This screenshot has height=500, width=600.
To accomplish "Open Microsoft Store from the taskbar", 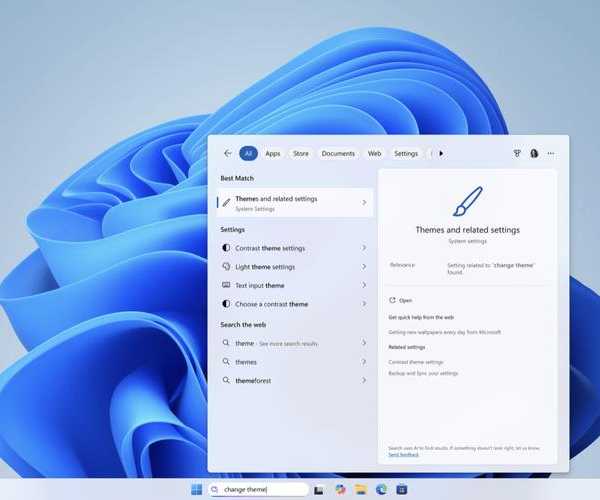I will [401, 489].
